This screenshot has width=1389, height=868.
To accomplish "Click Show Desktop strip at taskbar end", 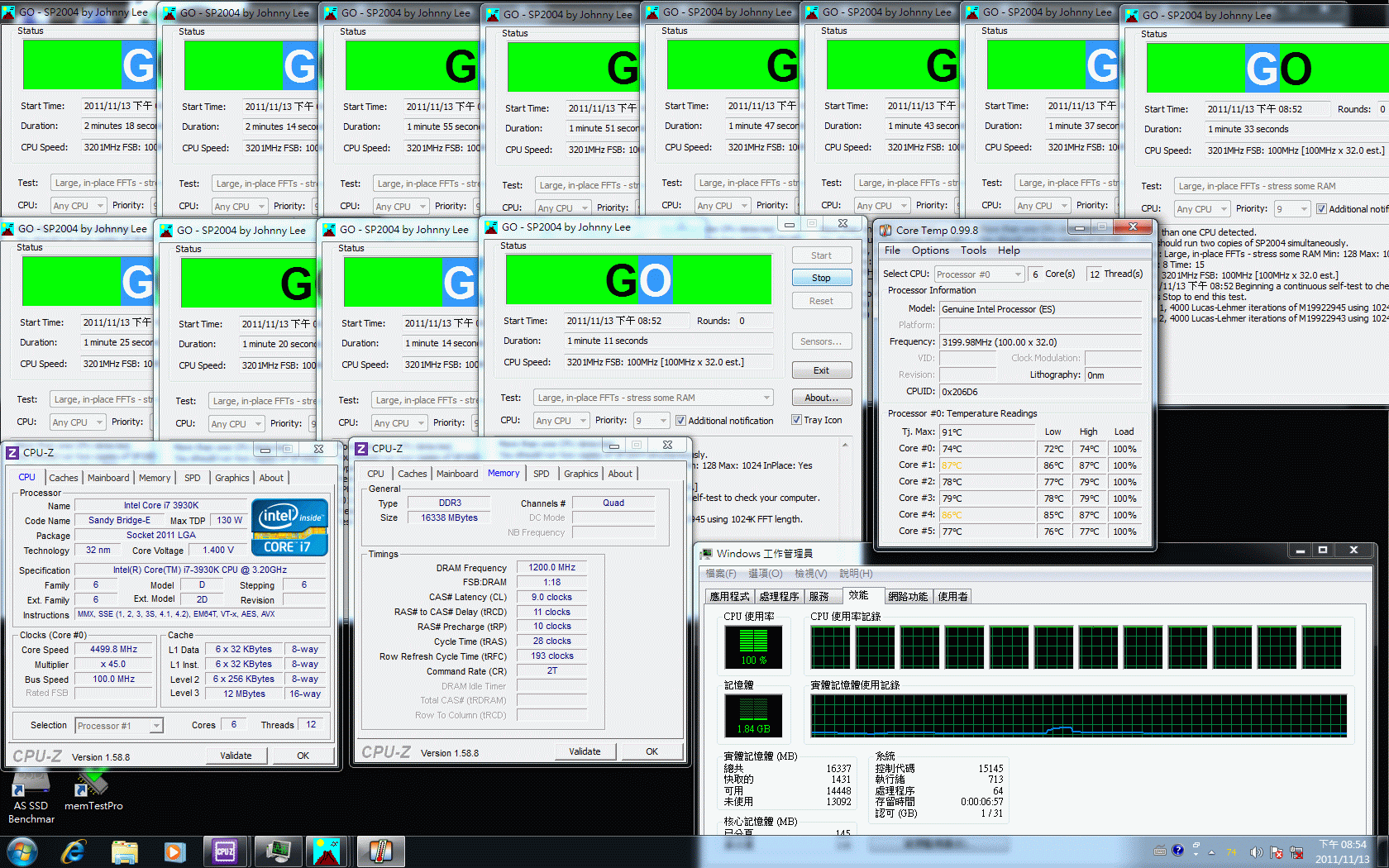I will tap(1382, 851).
